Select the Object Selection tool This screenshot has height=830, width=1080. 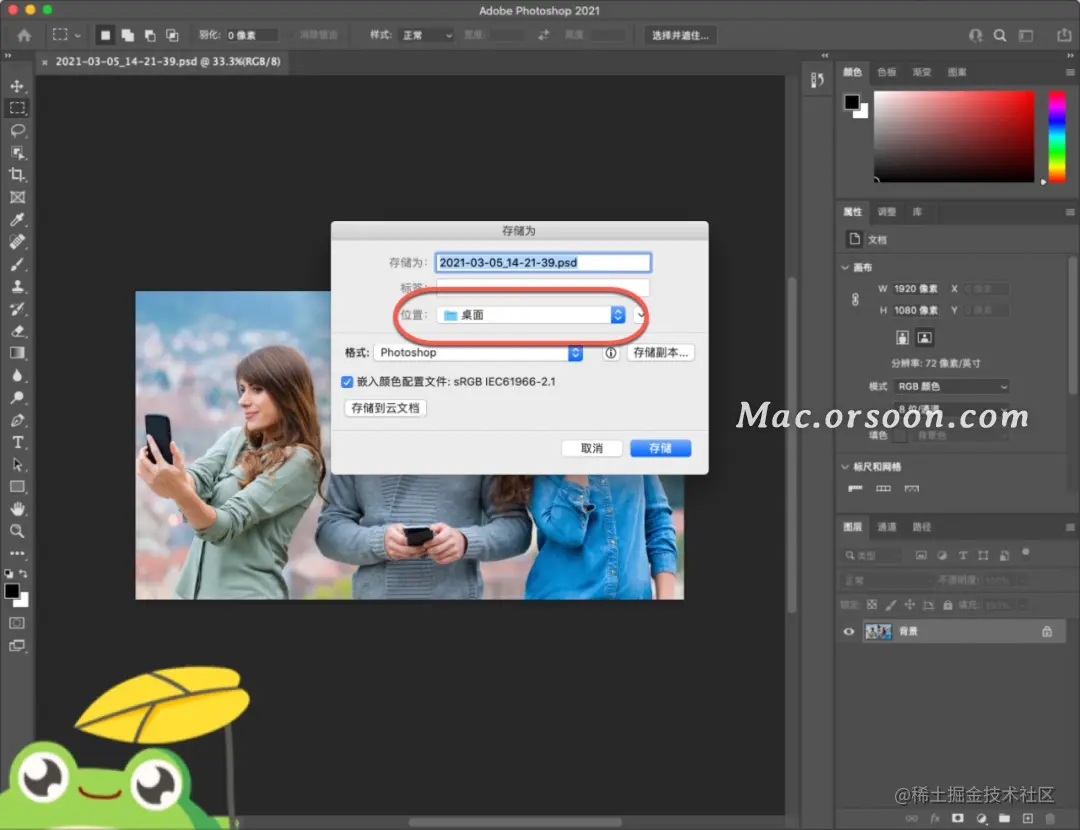[17, 153]
